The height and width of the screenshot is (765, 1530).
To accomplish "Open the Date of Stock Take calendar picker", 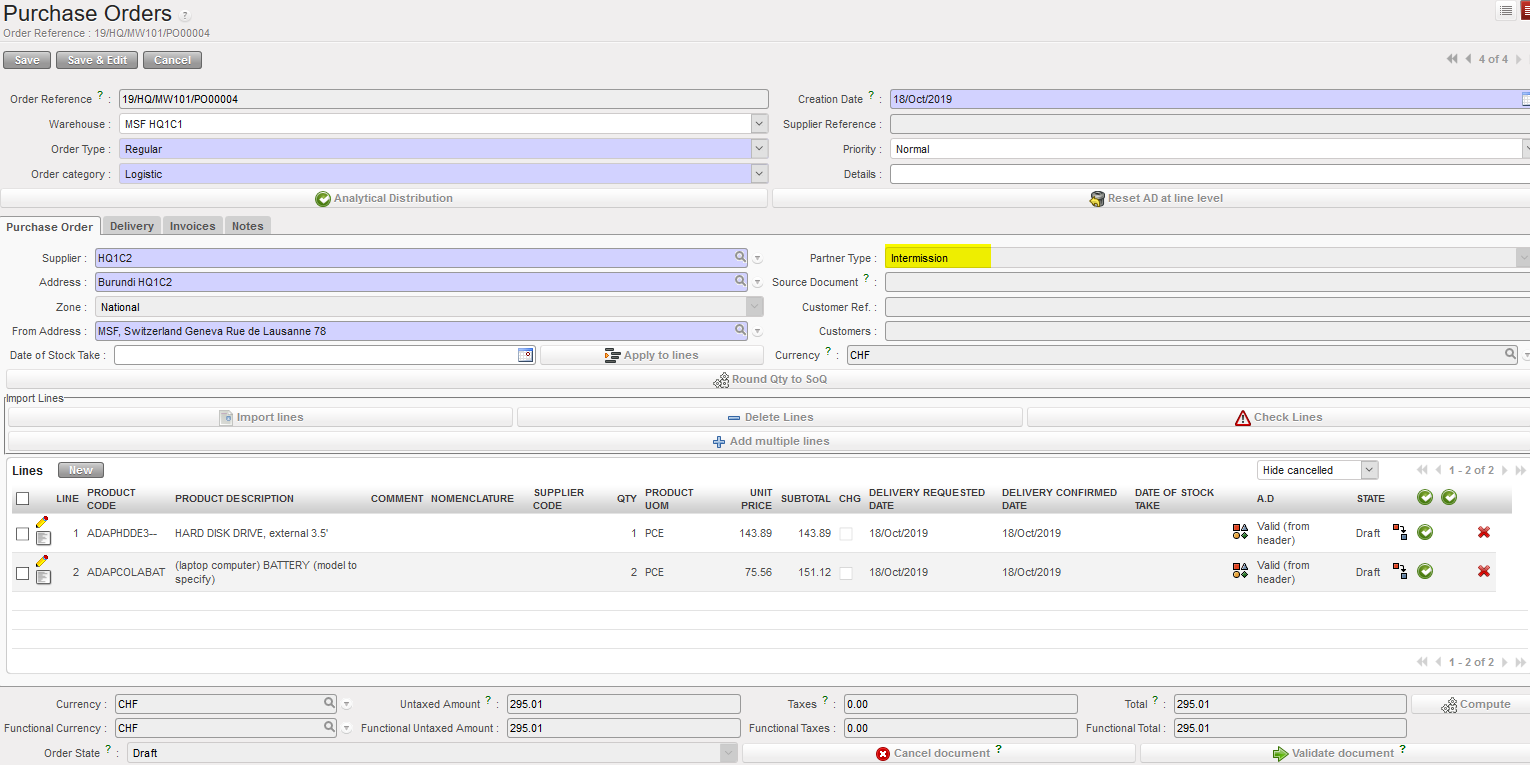I will pos(526,355).
